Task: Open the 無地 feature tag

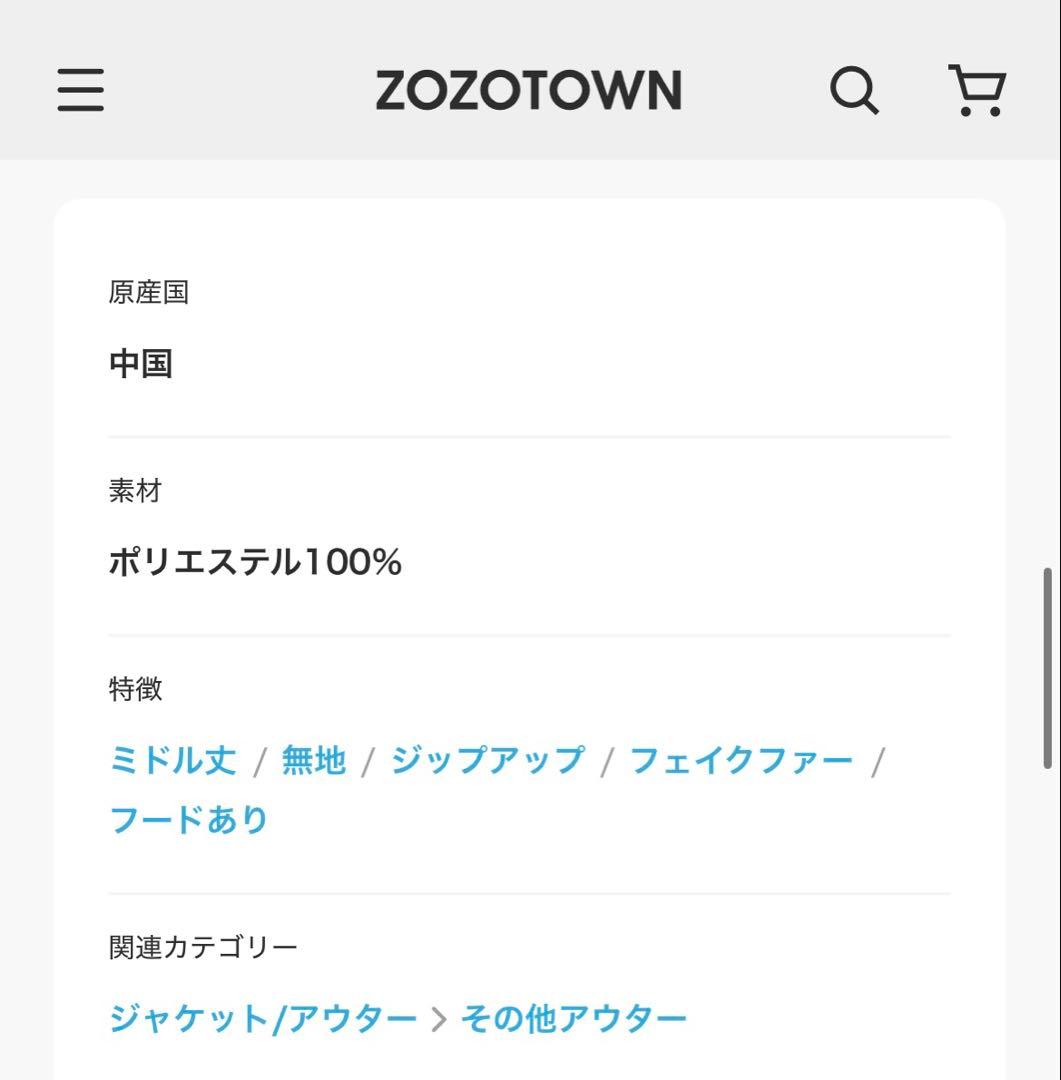Action: tap(313, 761)
